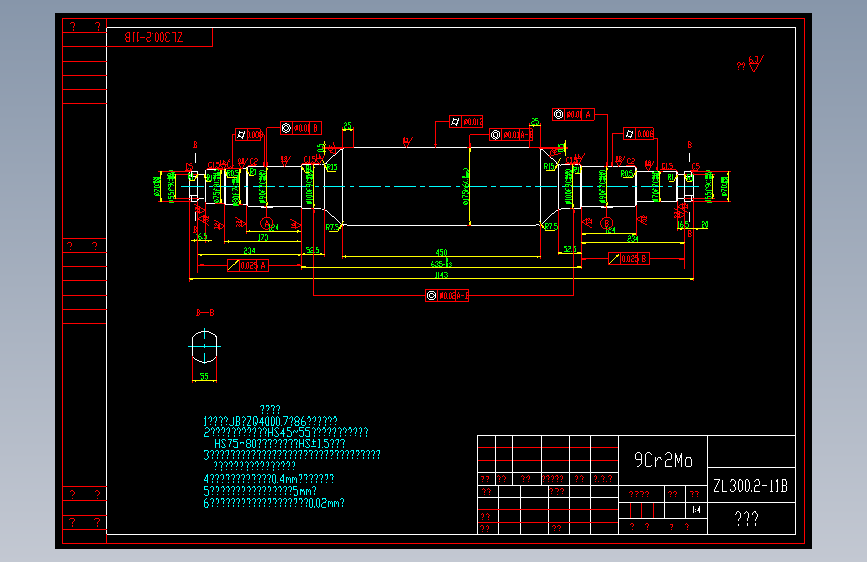Viewport: 867px width, 562px height.
Task: Select technical note 2 with HS45~55
Action: tap(285, 432)
